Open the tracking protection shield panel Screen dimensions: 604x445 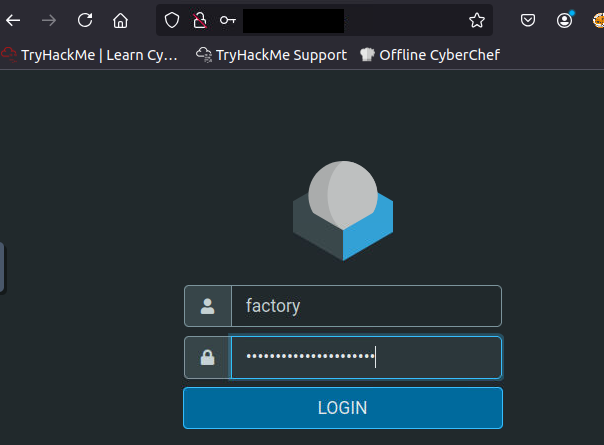172,20
